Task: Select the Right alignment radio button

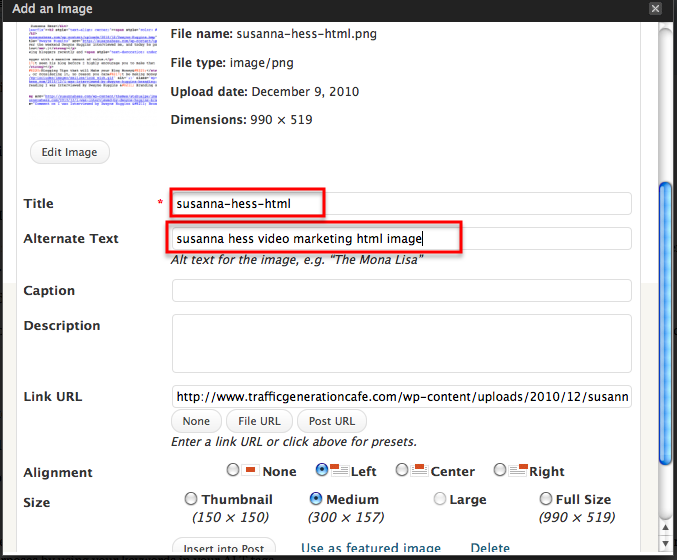Action: click(x=500, y=470)
